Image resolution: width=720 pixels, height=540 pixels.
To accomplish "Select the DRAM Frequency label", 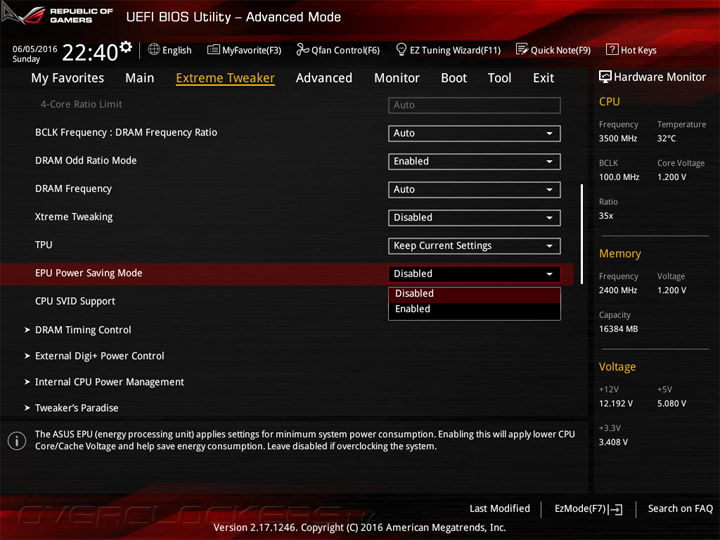I will (73, 189).
